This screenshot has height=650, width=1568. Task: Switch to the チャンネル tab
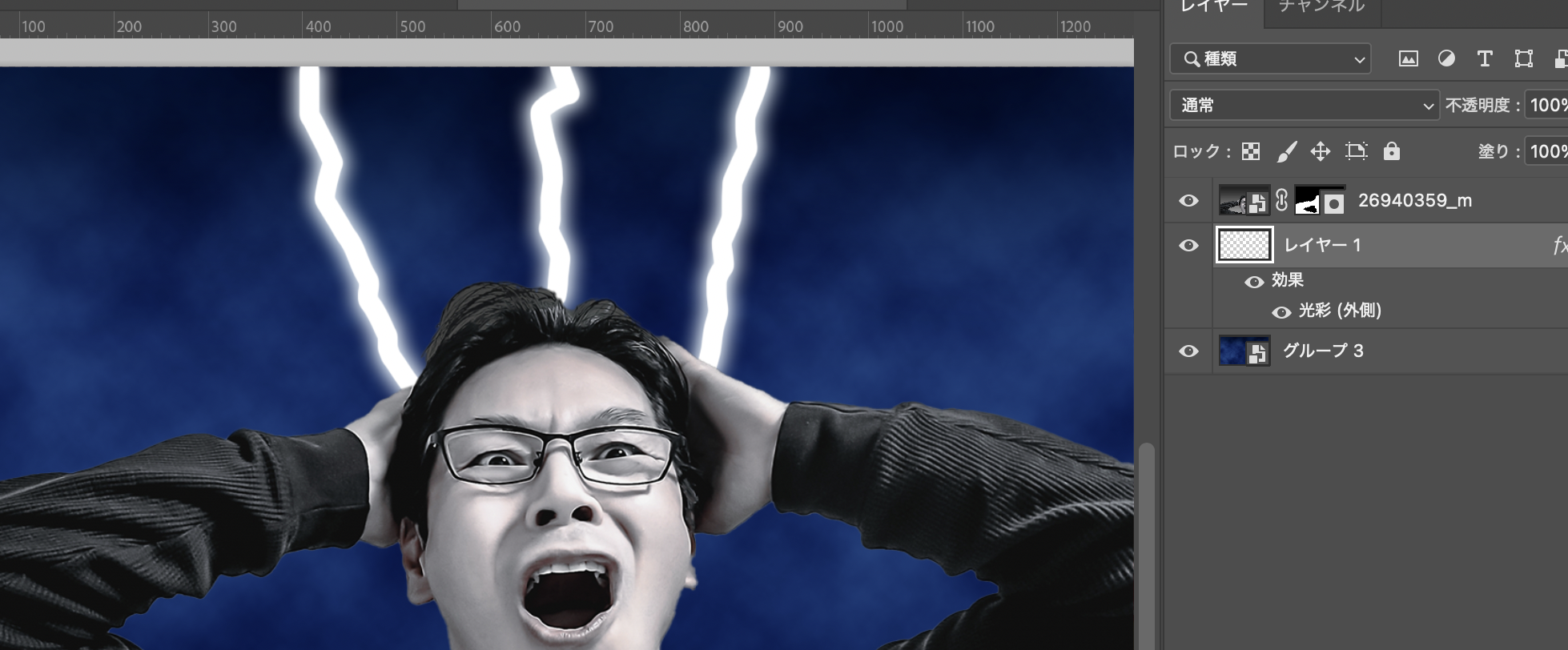pos(1321,8)
